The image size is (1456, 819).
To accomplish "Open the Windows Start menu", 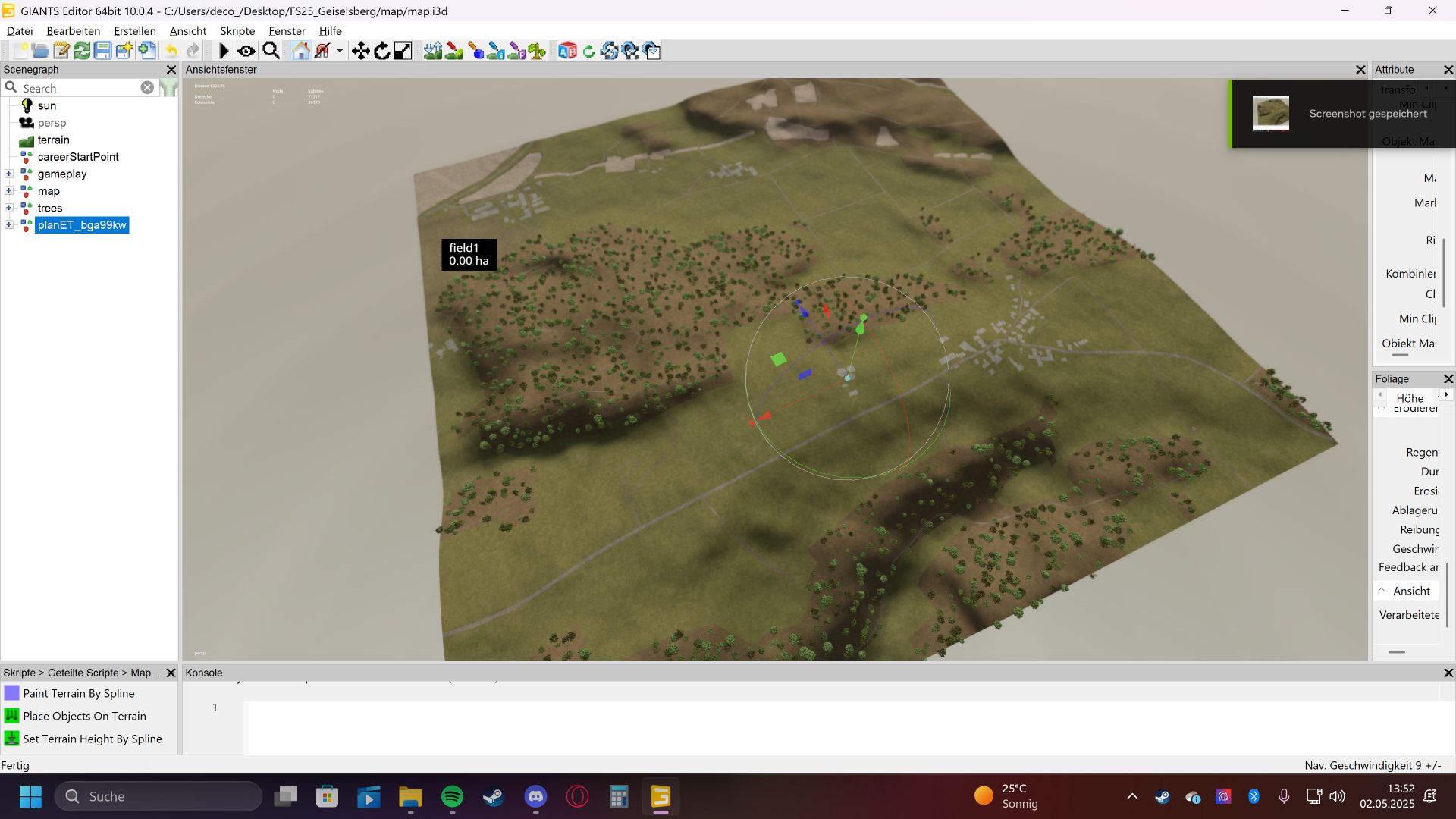I will [30, 796].
